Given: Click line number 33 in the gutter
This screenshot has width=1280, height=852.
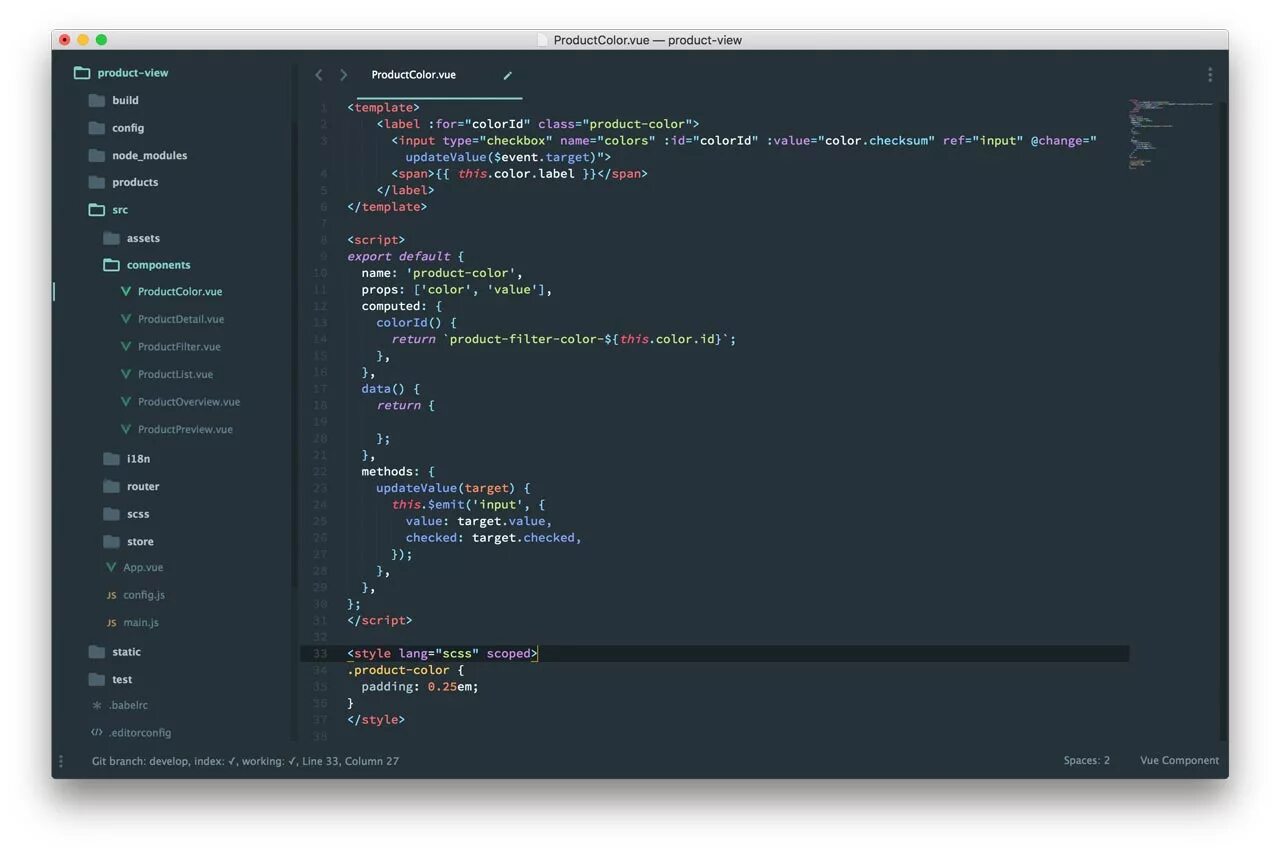Looking at the screenshot, I should pos(320,654).
